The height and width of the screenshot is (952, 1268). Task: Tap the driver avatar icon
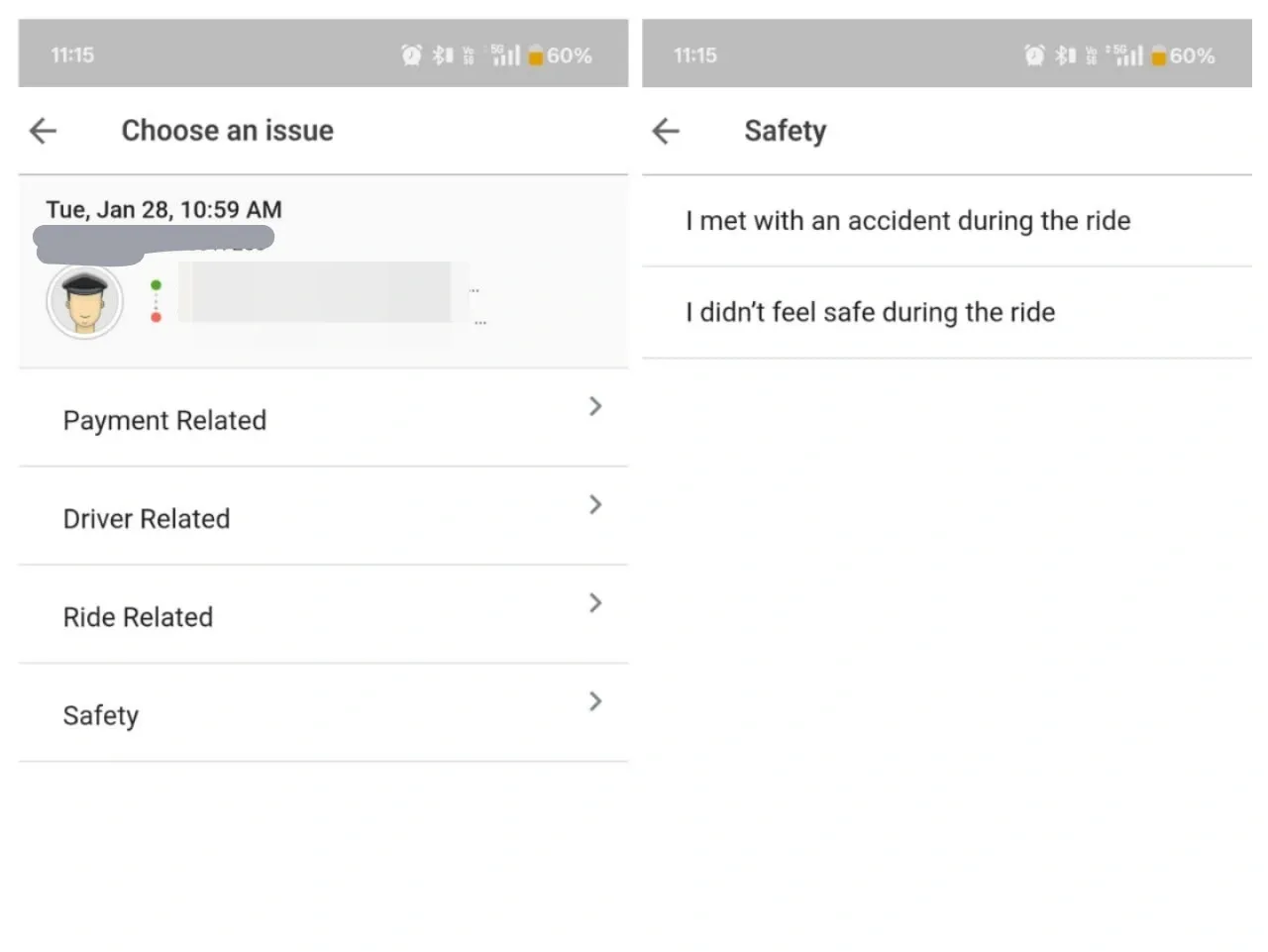click(84, 300)
